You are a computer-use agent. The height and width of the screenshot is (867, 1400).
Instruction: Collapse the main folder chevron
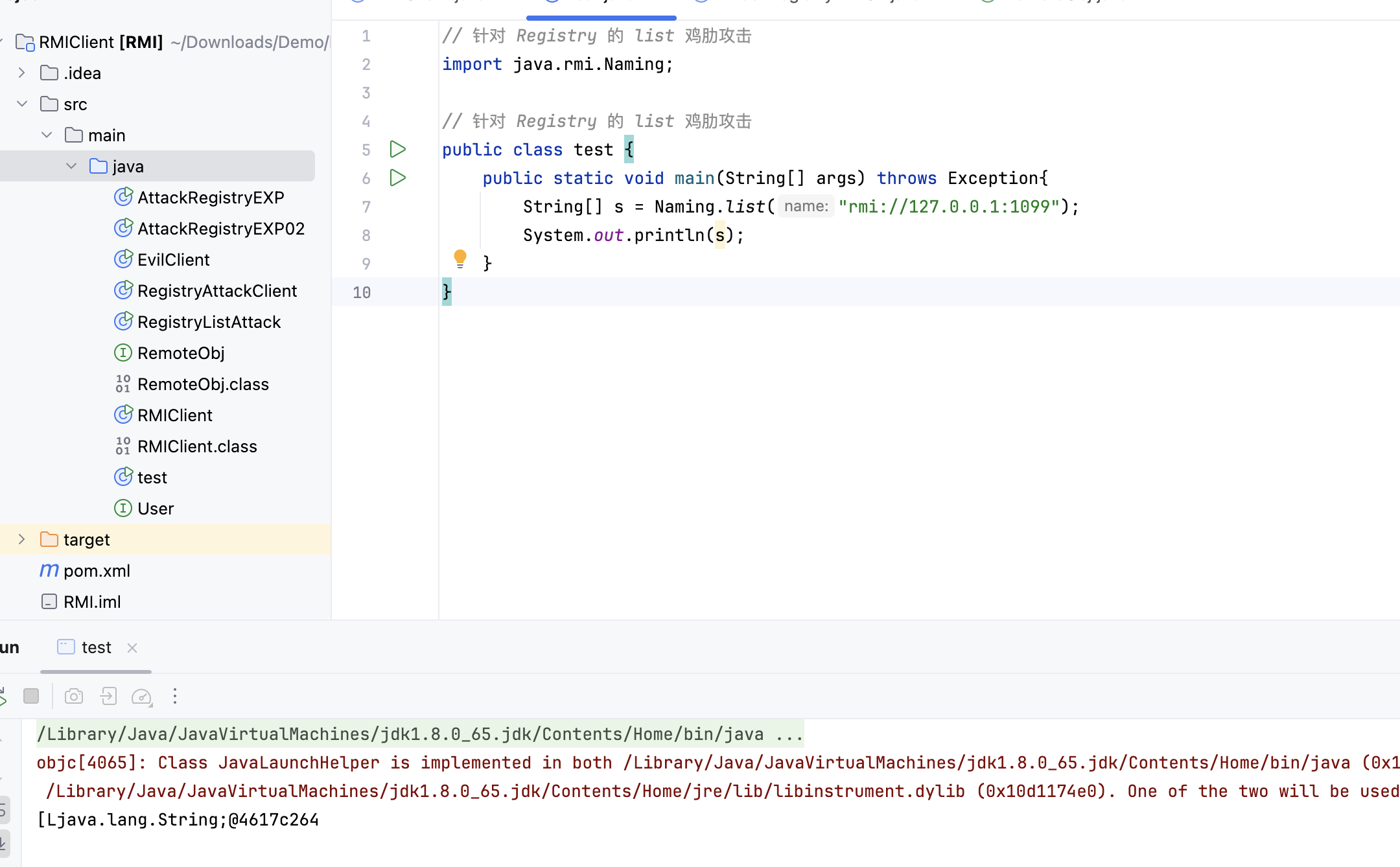coord(47,135)
